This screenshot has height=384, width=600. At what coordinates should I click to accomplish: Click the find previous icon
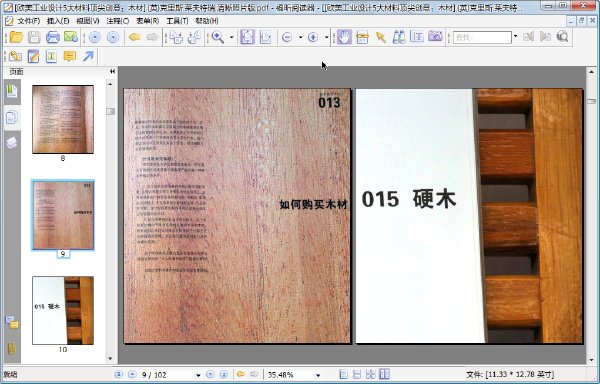[x=528, y=37]
